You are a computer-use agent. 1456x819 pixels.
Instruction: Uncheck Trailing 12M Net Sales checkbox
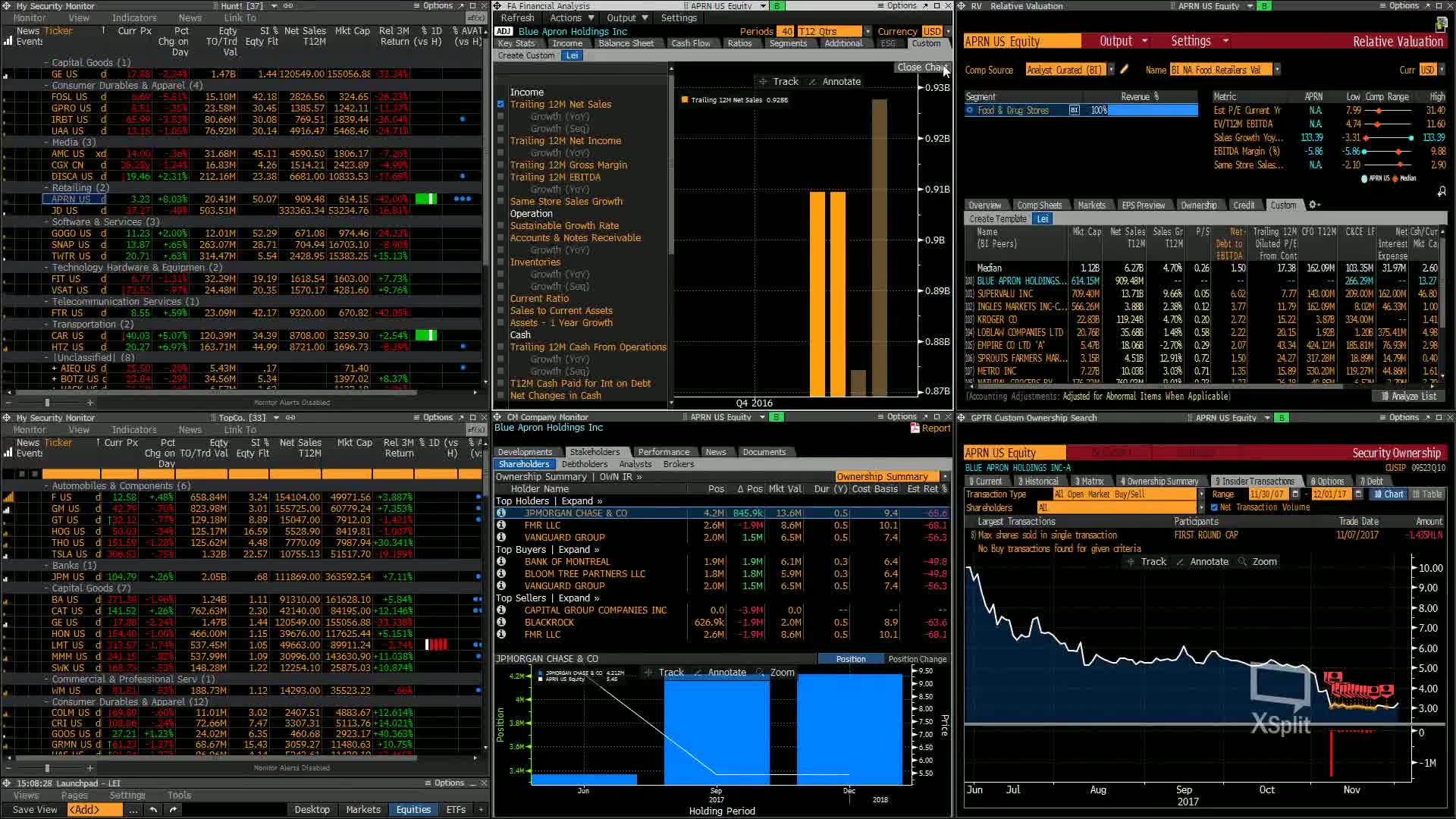pyautogui.click(x=500, y=105)
